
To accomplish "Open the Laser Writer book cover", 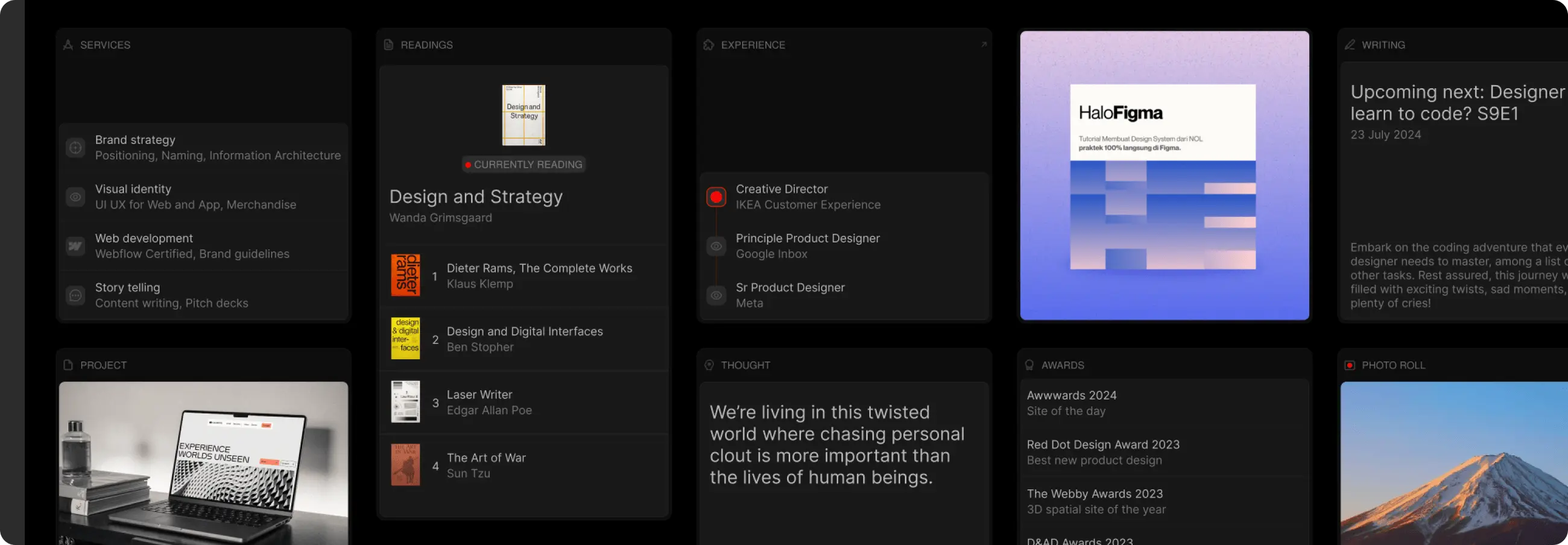I will (405, 402).
